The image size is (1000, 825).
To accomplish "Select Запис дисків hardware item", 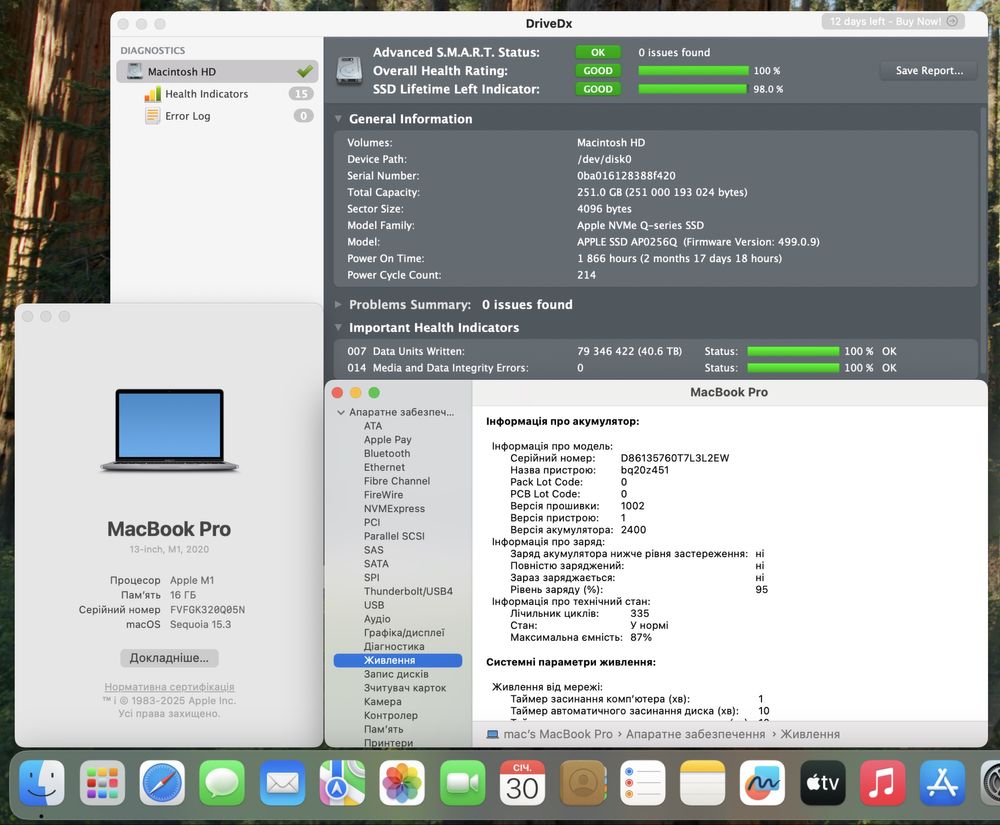I will click(x=396, y=674).
